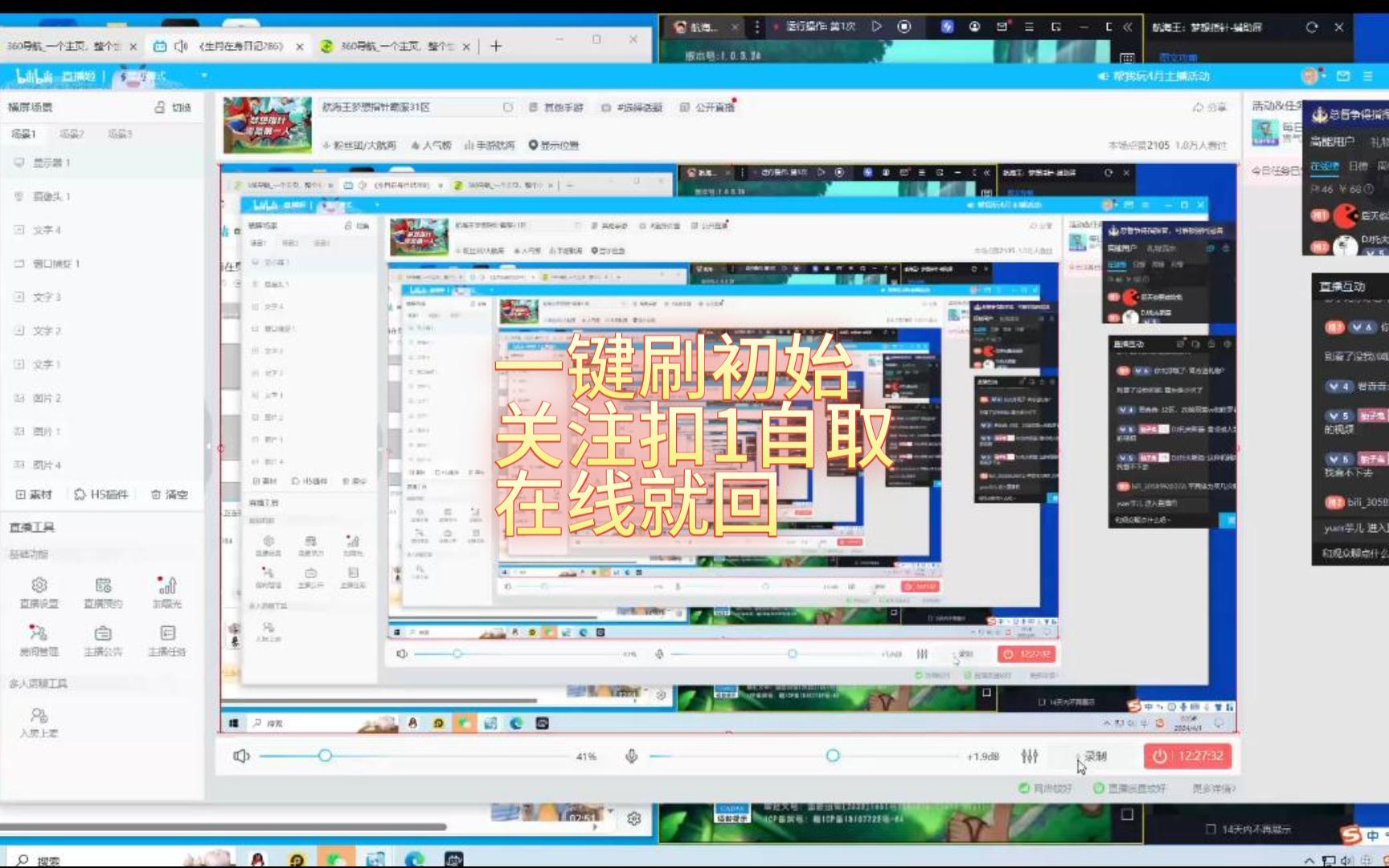
Task: Click the Sogou input method S icon
Action: (x=1351, y=835)
